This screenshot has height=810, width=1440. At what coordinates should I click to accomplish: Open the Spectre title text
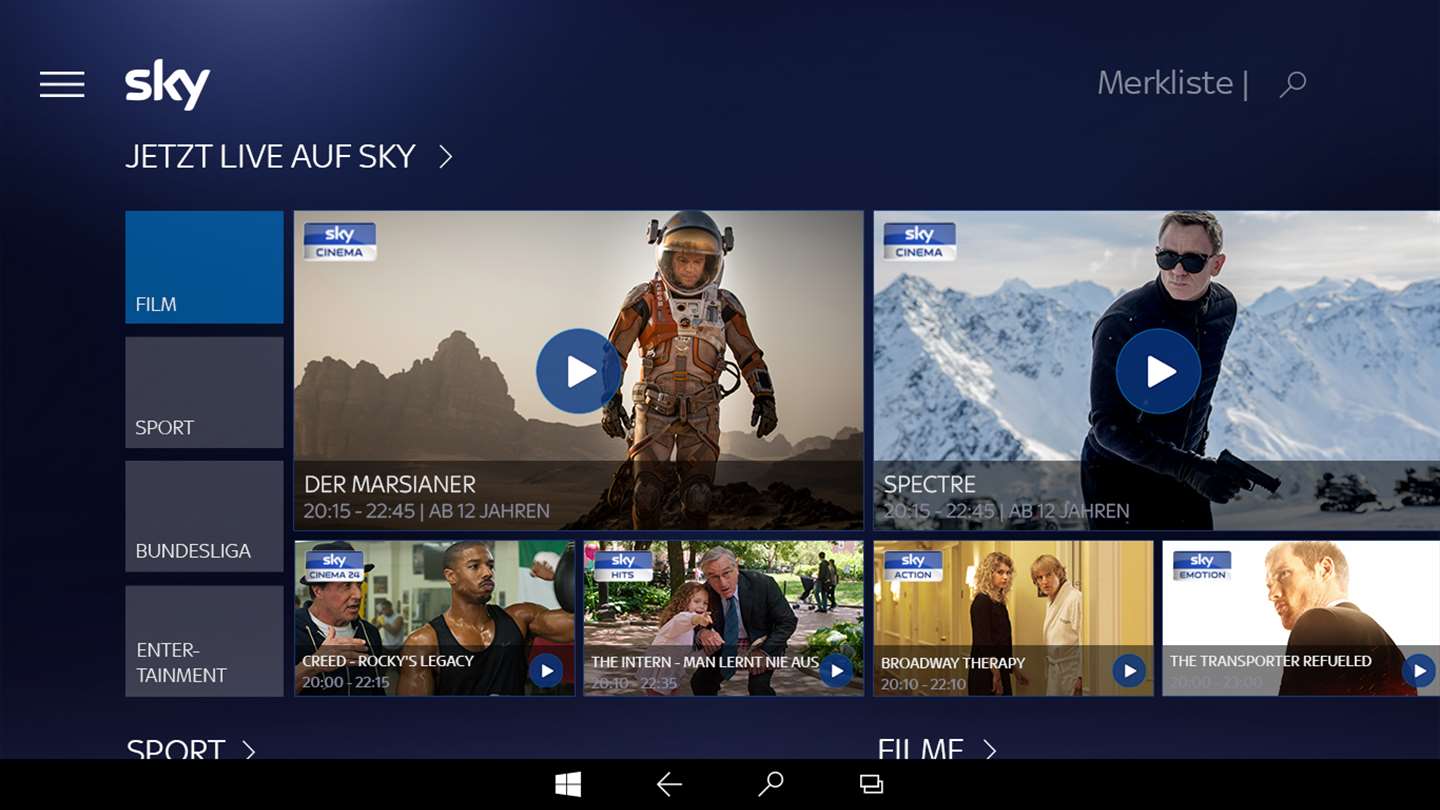coord(930,485)
